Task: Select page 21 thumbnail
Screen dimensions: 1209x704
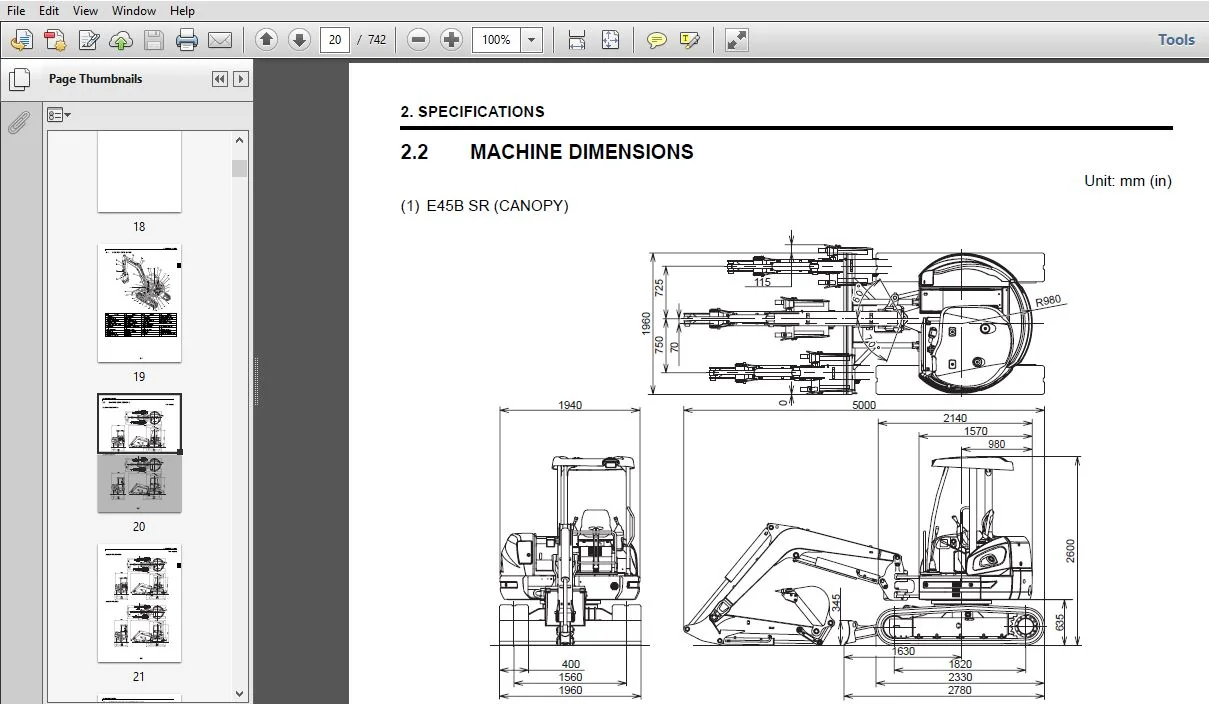Action: click(x=139, y=603)
